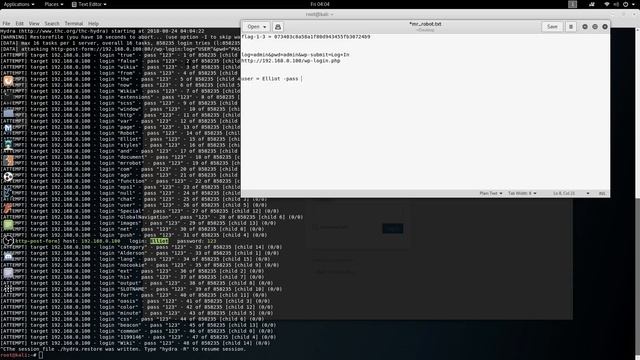Open the Places menu
Viewport: 640px width, 360px height.
(x=54, y=4)
